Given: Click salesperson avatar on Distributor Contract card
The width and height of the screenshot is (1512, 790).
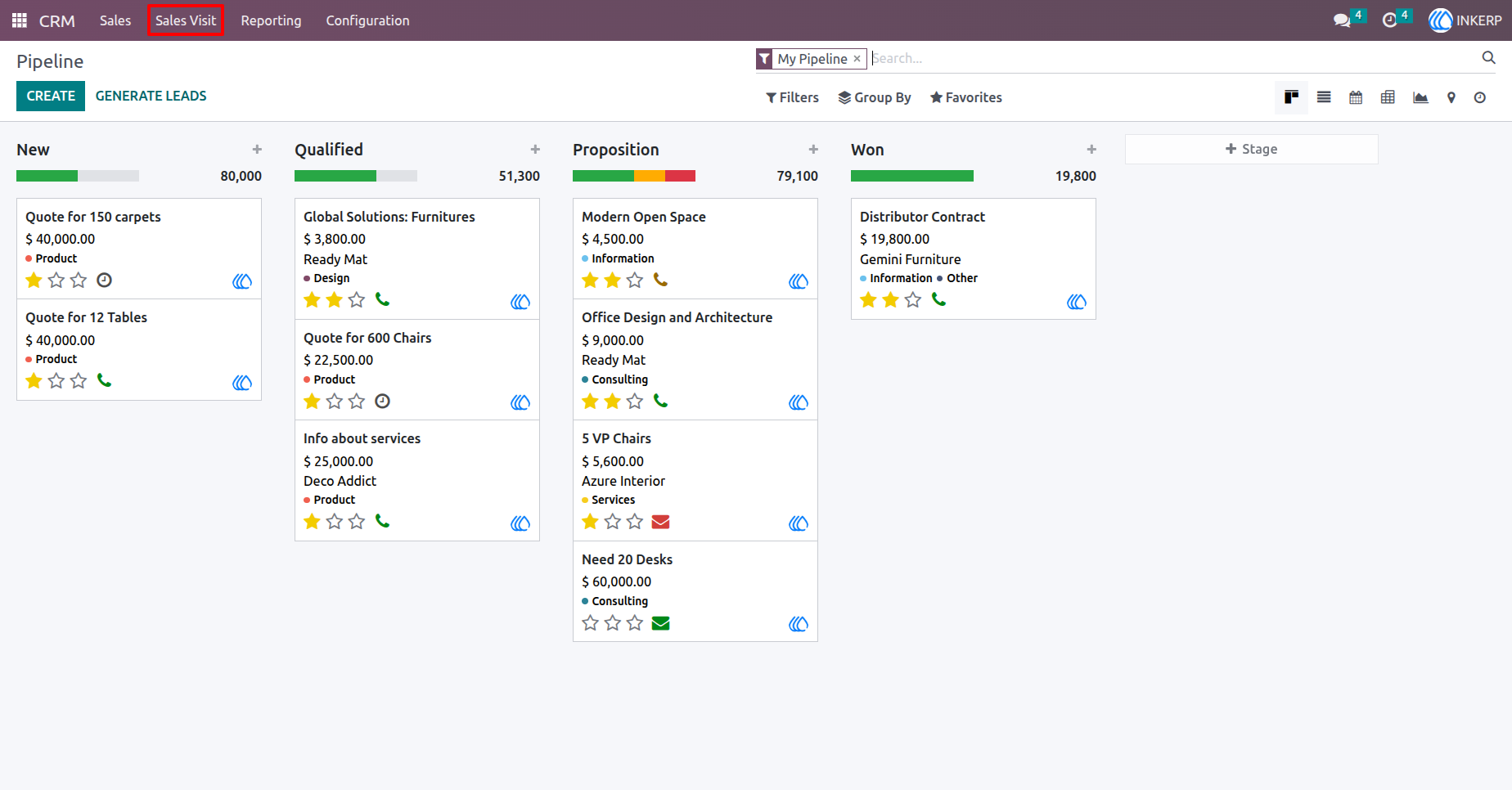Looking at the screenshot, I should [x=1077, y=302].
